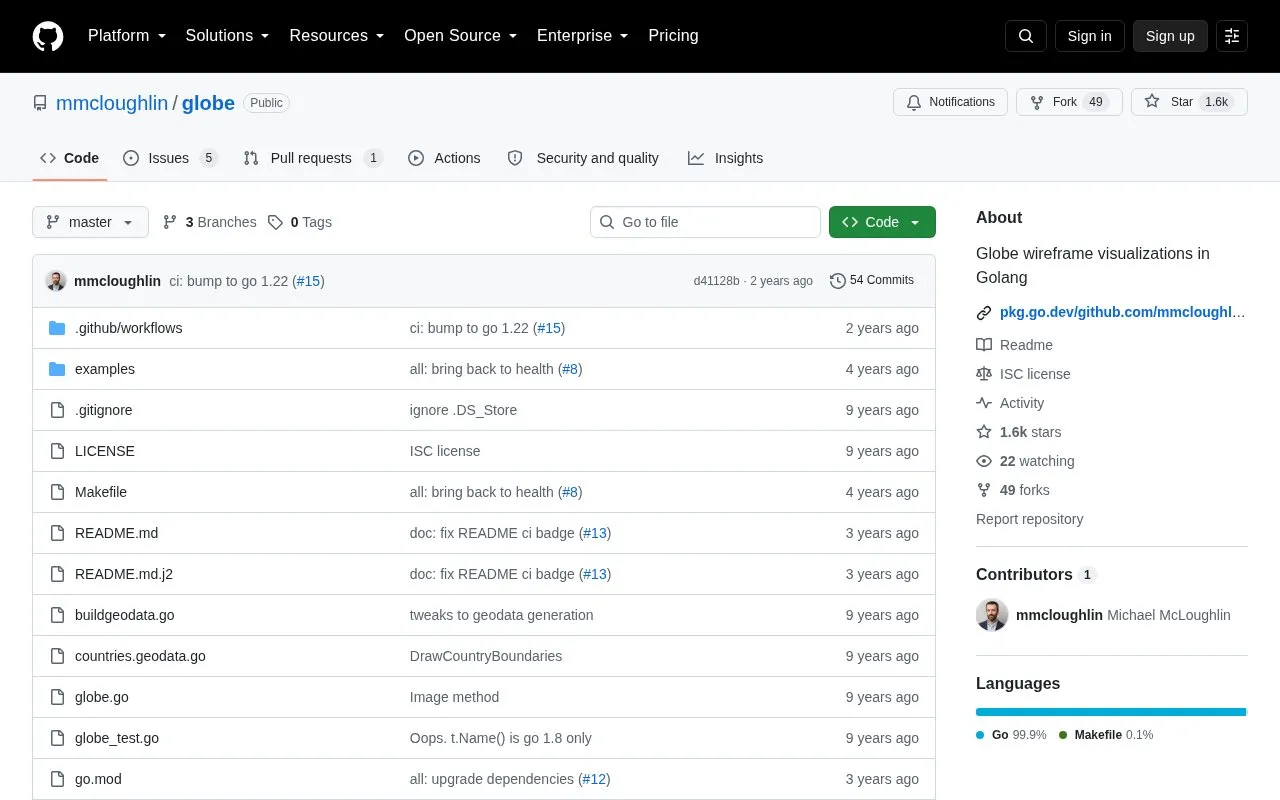The height and width of the screenshot is (800, 1280).
Task: Click the folder icon for .github/workflows
Action: (x=57, y=328)
